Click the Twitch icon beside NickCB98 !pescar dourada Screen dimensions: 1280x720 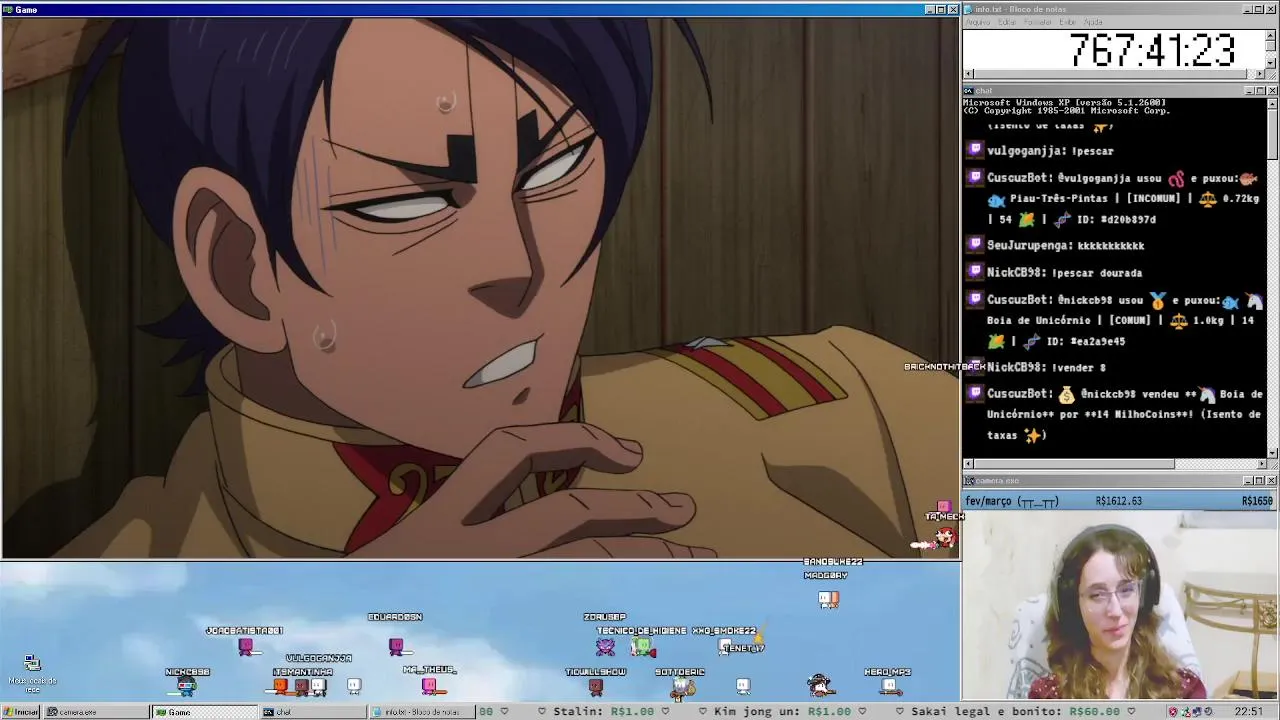click(974, 272)
